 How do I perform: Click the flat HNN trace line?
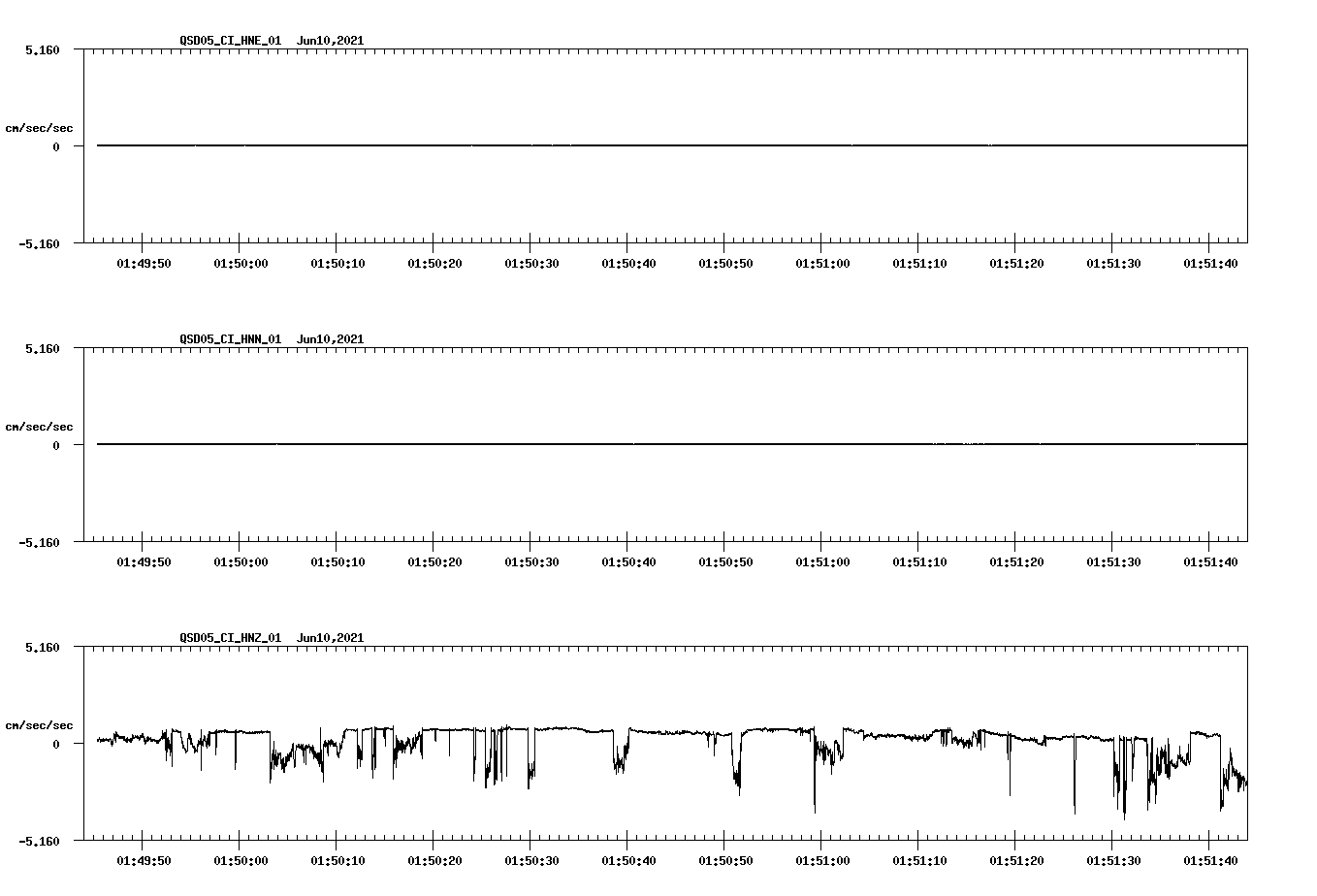pos(672,444)
